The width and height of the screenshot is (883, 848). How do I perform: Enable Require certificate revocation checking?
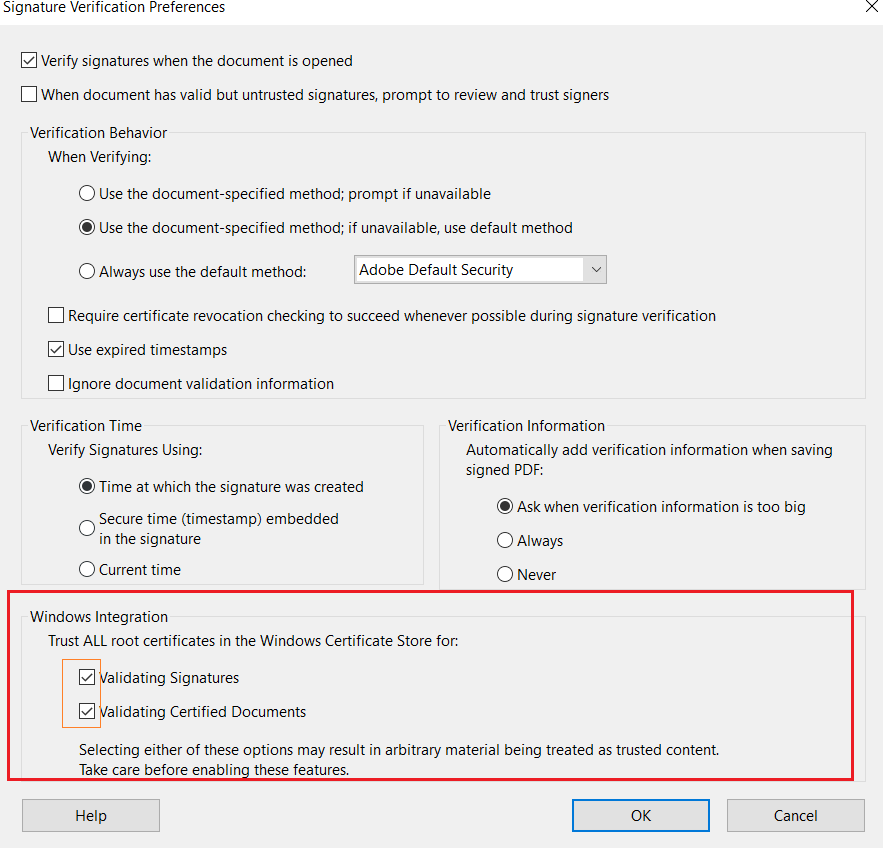[57, 316]
